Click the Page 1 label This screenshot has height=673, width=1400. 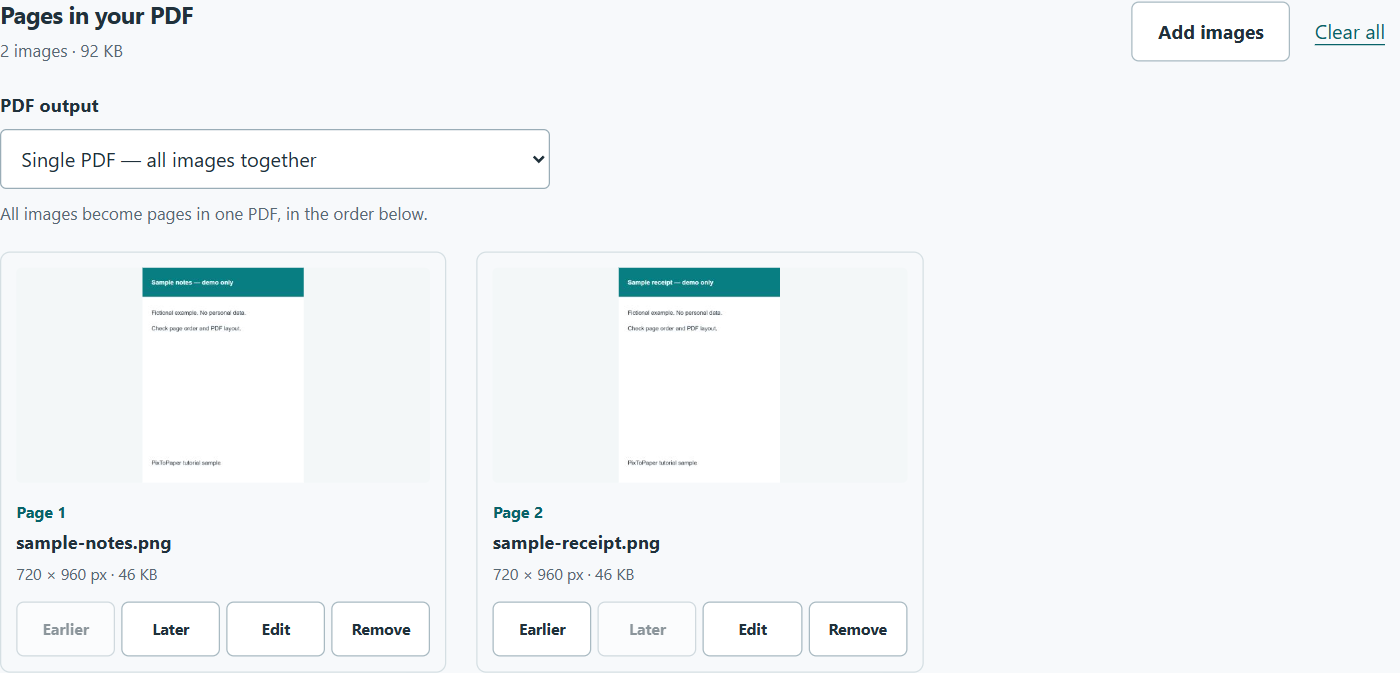[41, 513]
